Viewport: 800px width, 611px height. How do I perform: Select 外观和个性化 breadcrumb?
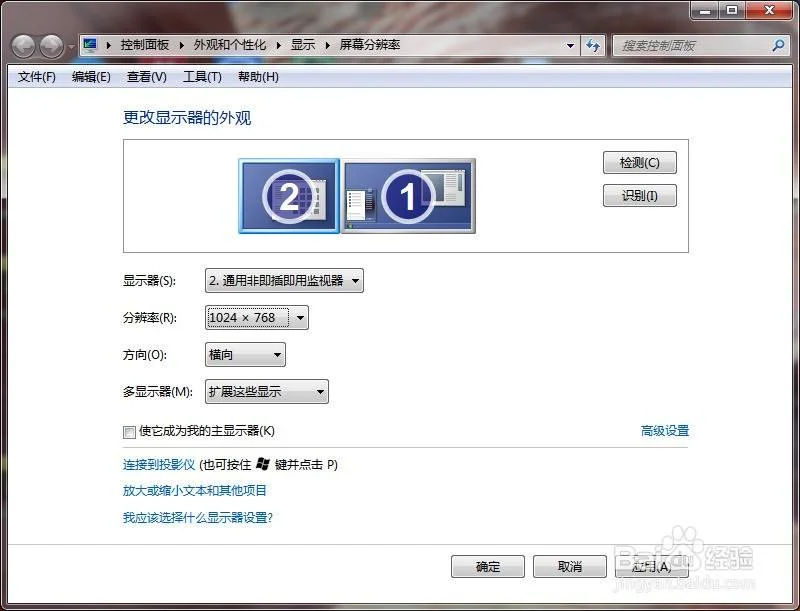(x=230, y=45)
